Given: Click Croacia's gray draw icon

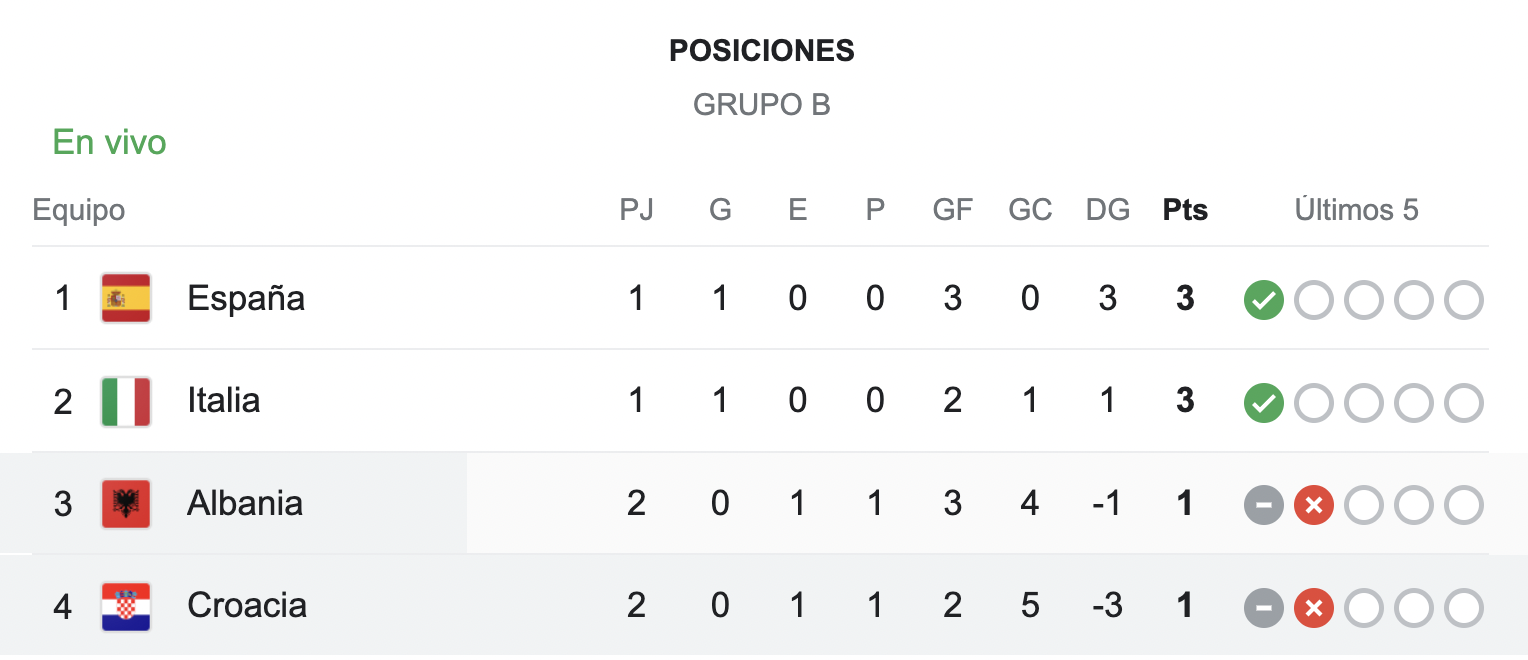Looking at the screenshot, I should 1263,608.
